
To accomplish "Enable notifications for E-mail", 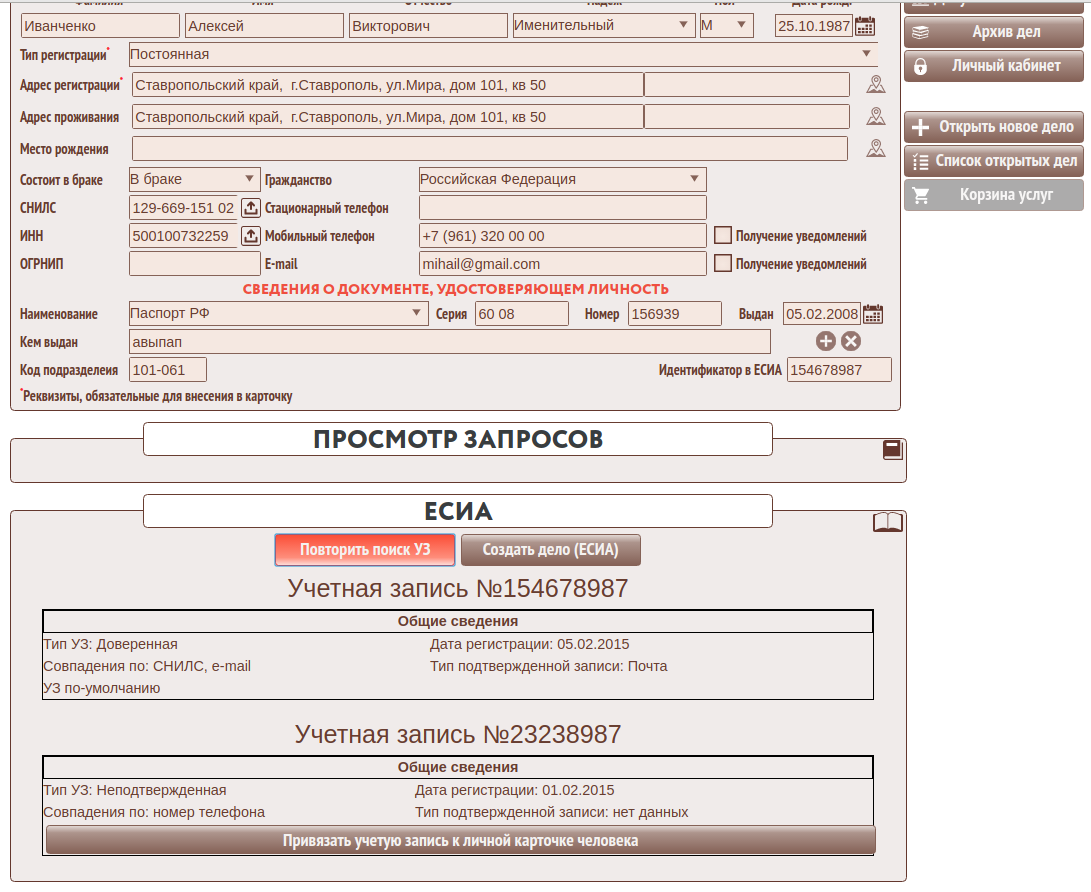I will point(723,264).
